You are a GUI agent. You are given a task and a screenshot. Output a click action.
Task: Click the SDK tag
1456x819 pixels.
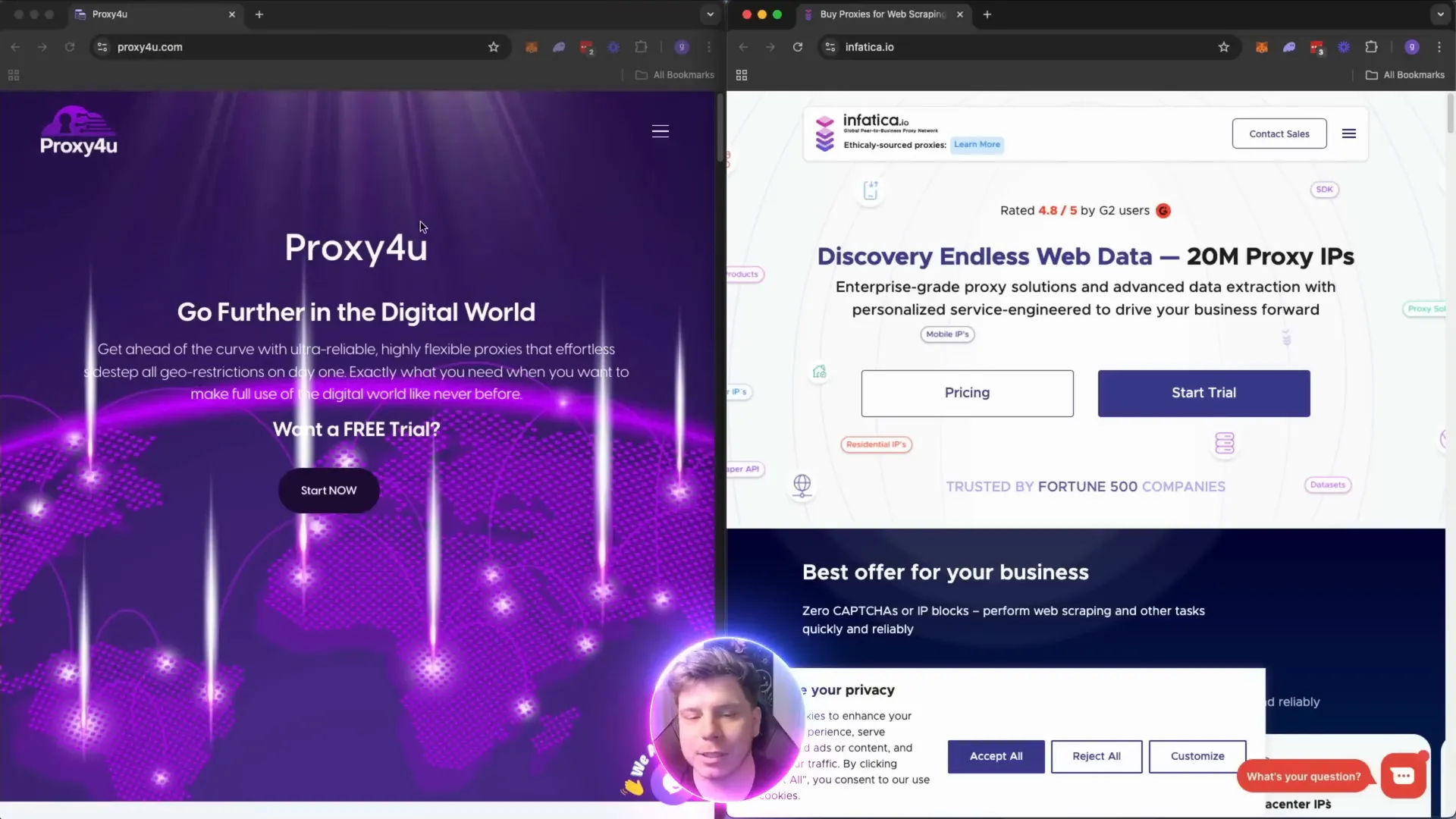[x=1324, y=190]
